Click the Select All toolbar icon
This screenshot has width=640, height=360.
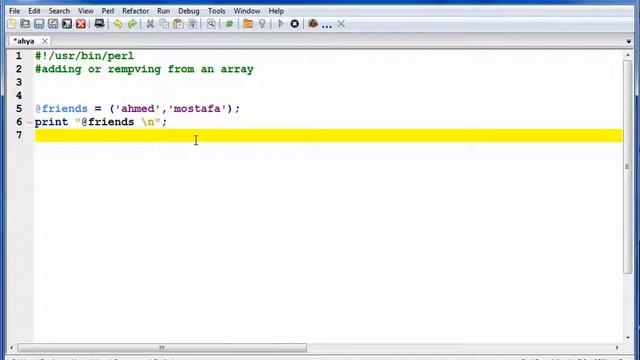click(192, 24)
